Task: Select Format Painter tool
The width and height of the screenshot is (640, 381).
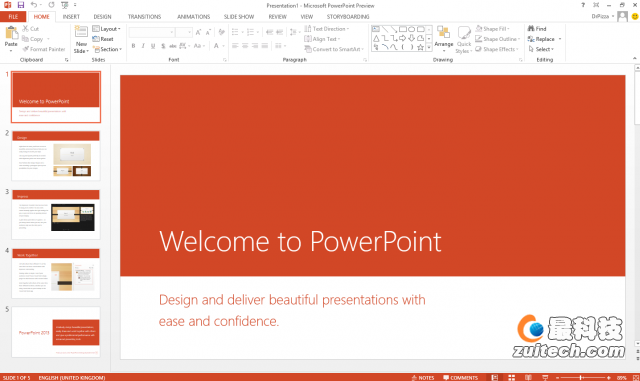Action: (44, 49)
